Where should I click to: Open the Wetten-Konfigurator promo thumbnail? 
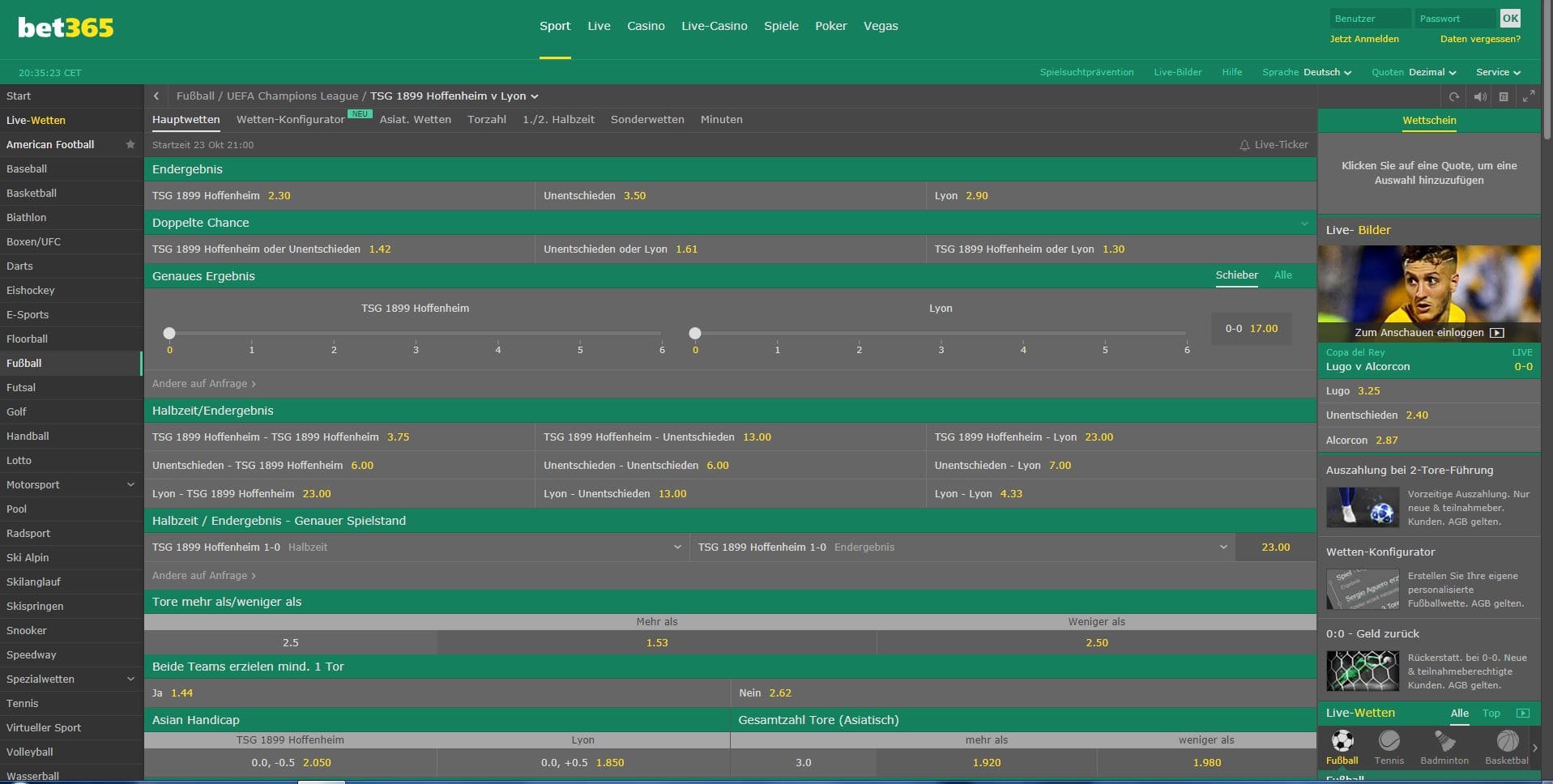[x=1363, y=589]
